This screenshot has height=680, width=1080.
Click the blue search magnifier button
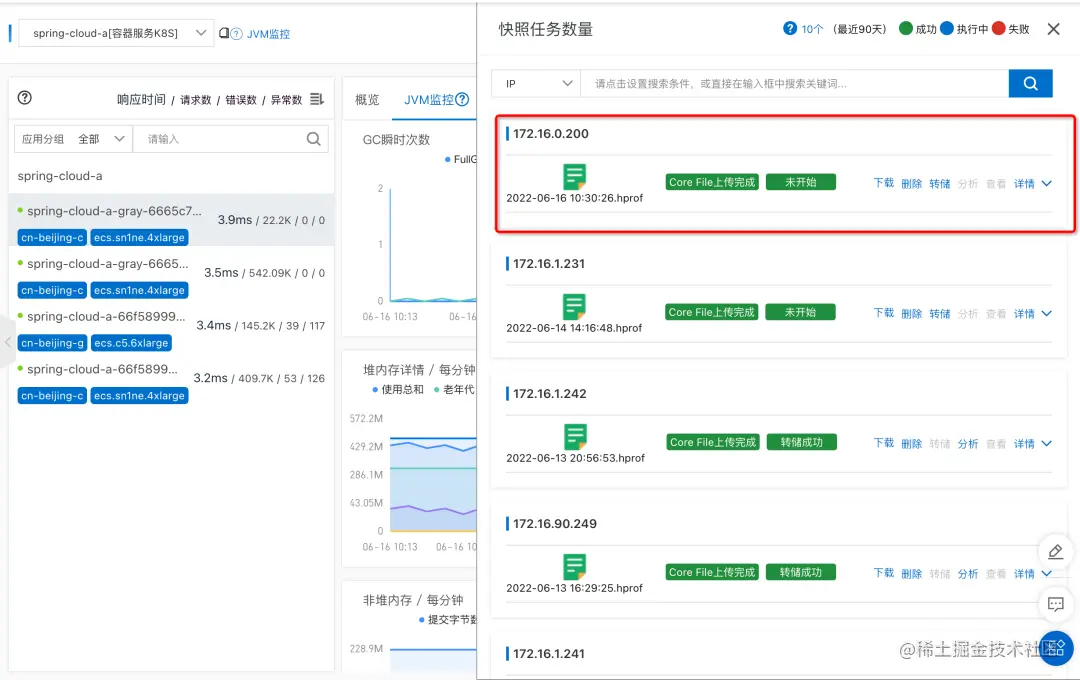tap(1030, 83)
